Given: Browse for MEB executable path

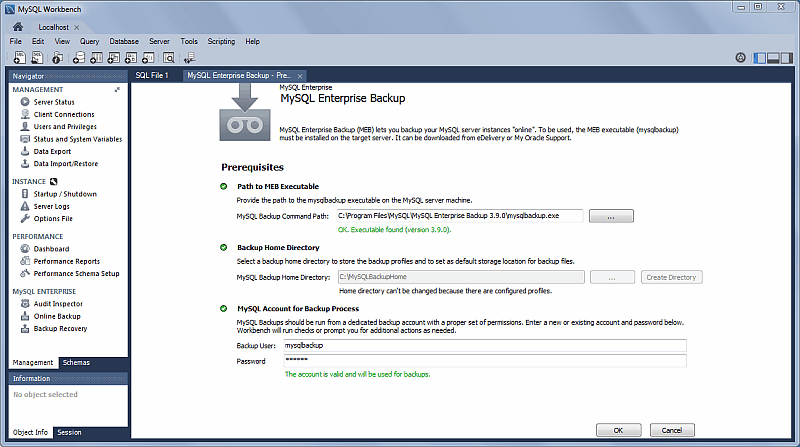Looking at the screenshot, I should coord(611,216).
